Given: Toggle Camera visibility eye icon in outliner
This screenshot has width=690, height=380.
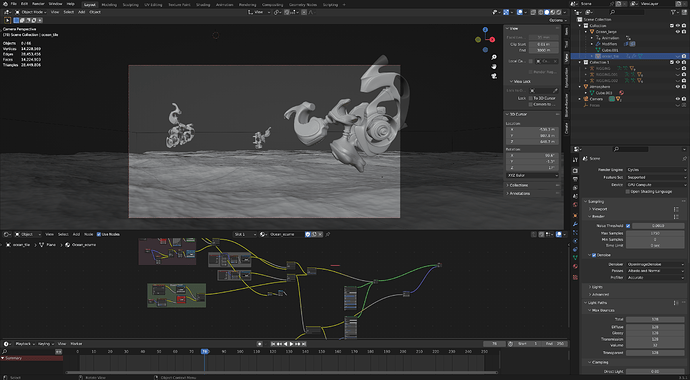Looking at the screenshot, I should pos(678,99).
